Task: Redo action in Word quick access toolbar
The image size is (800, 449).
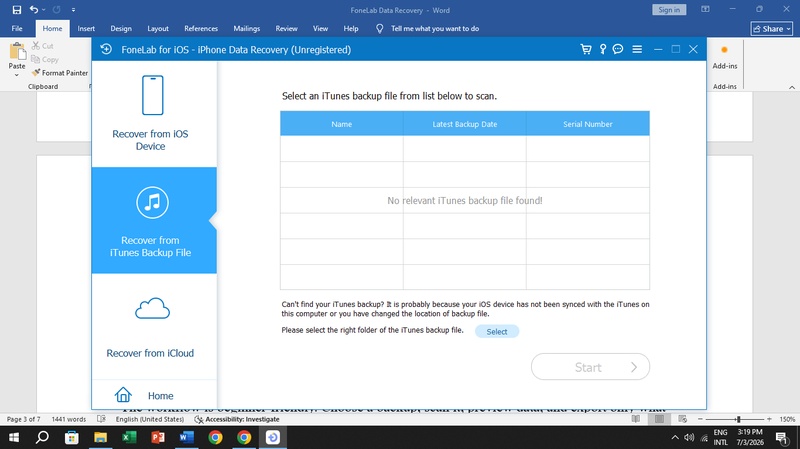Action: pyautogui.click(x=57, y=10)
